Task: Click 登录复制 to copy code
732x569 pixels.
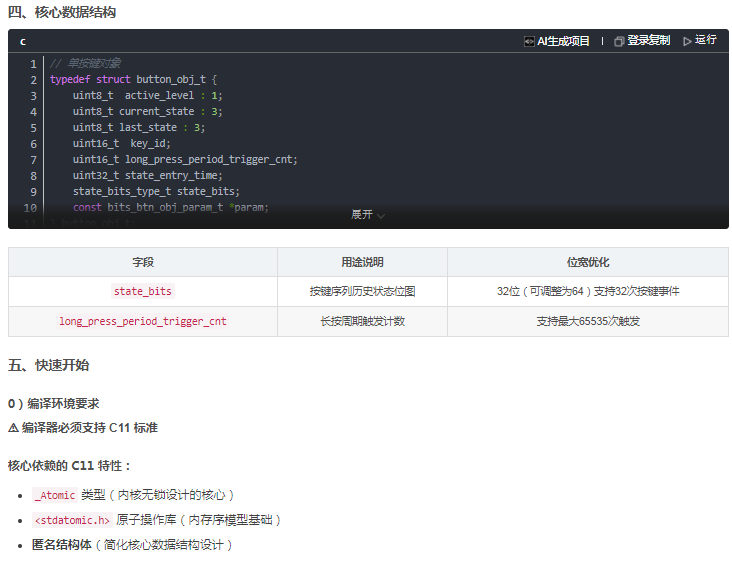Action: click(x=648, y=41)
